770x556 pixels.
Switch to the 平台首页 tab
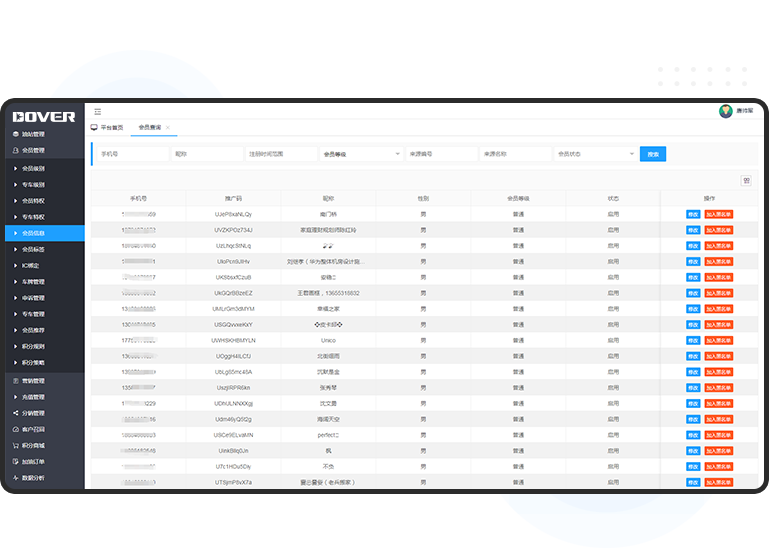108,128
